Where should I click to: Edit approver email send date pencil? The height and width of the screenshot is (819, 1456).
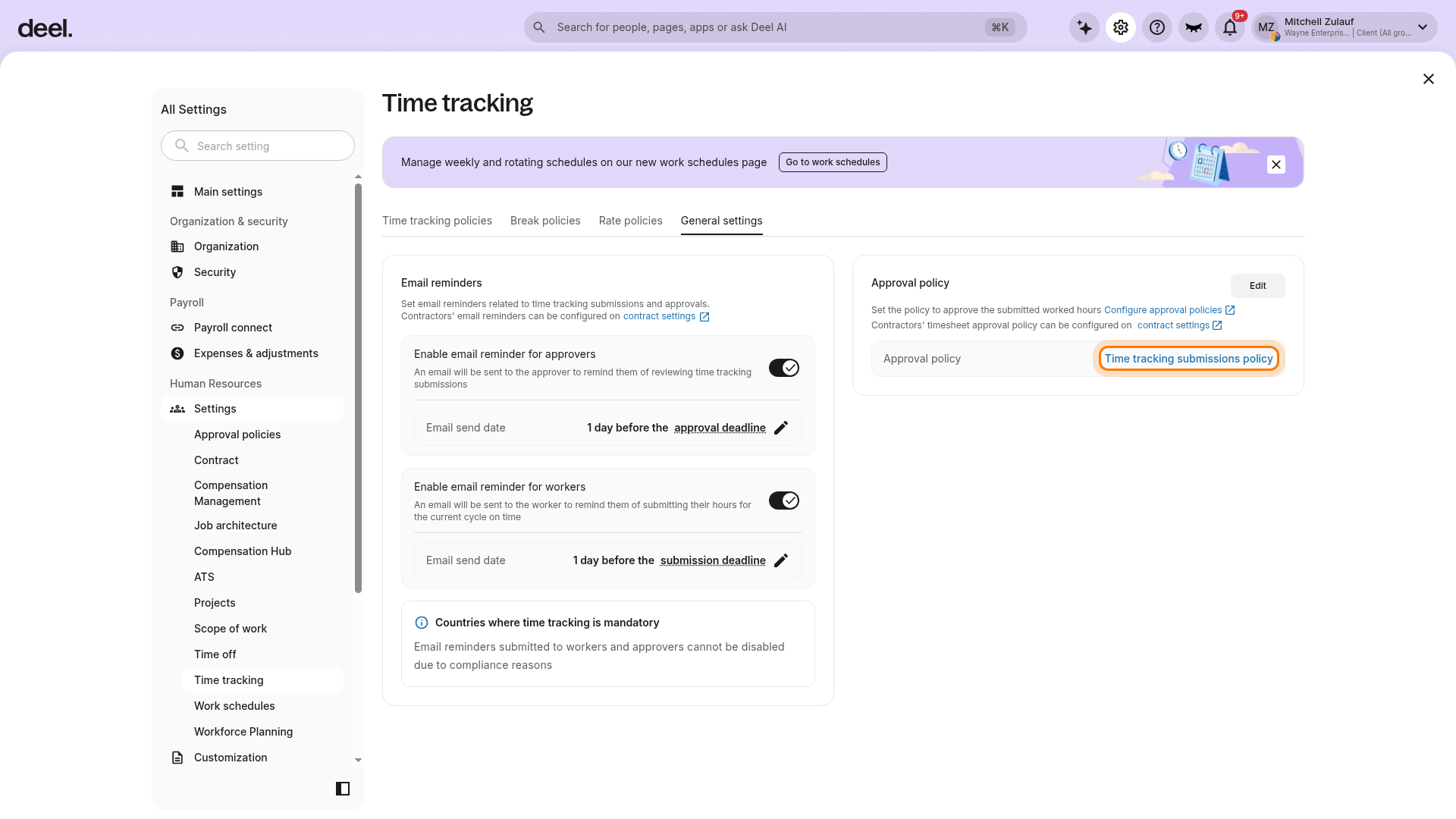point(781,428)
